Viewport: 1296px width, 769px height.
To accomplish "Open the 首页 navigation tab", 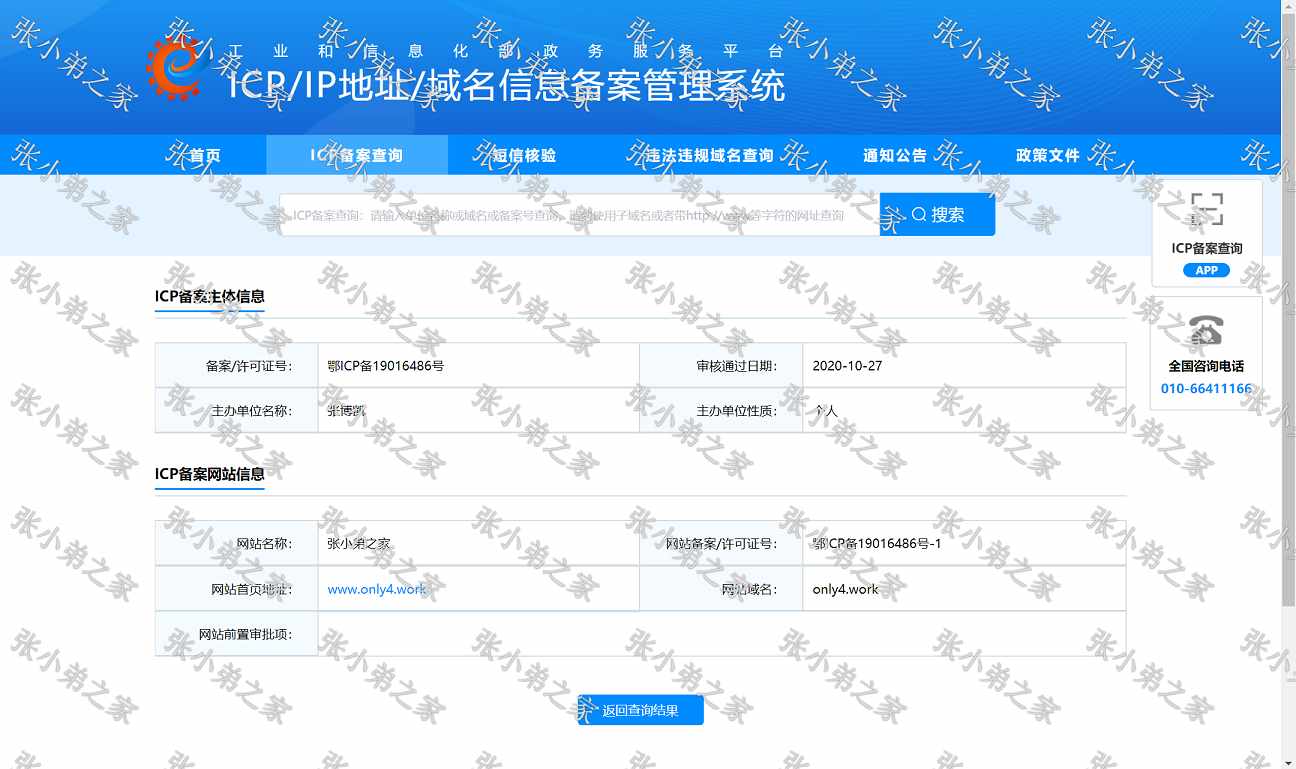I will [205, 155].
